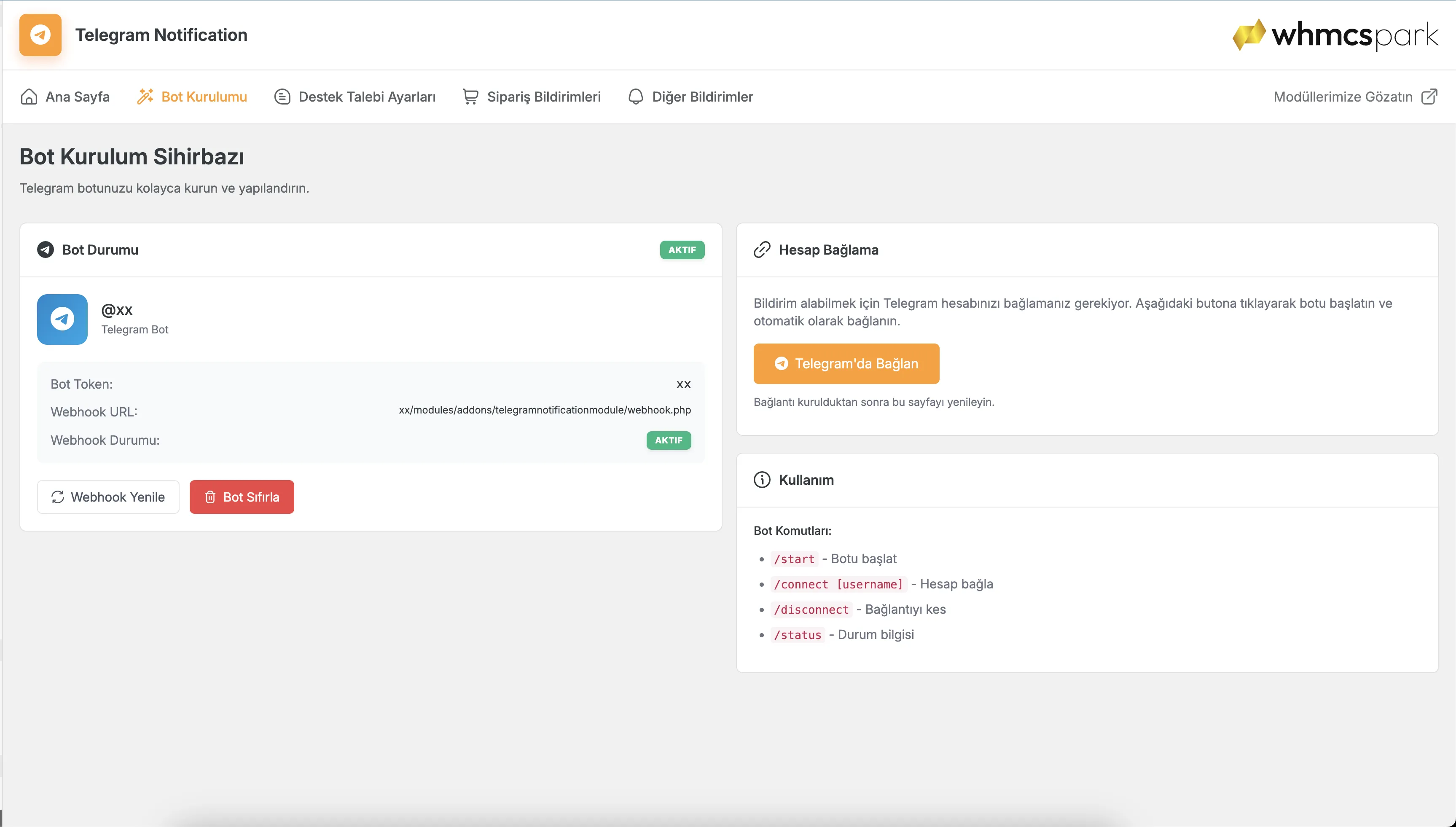Click the Bot Durumu heading
The height and width of the screenshot is (827, 1456).
point(100,250)
